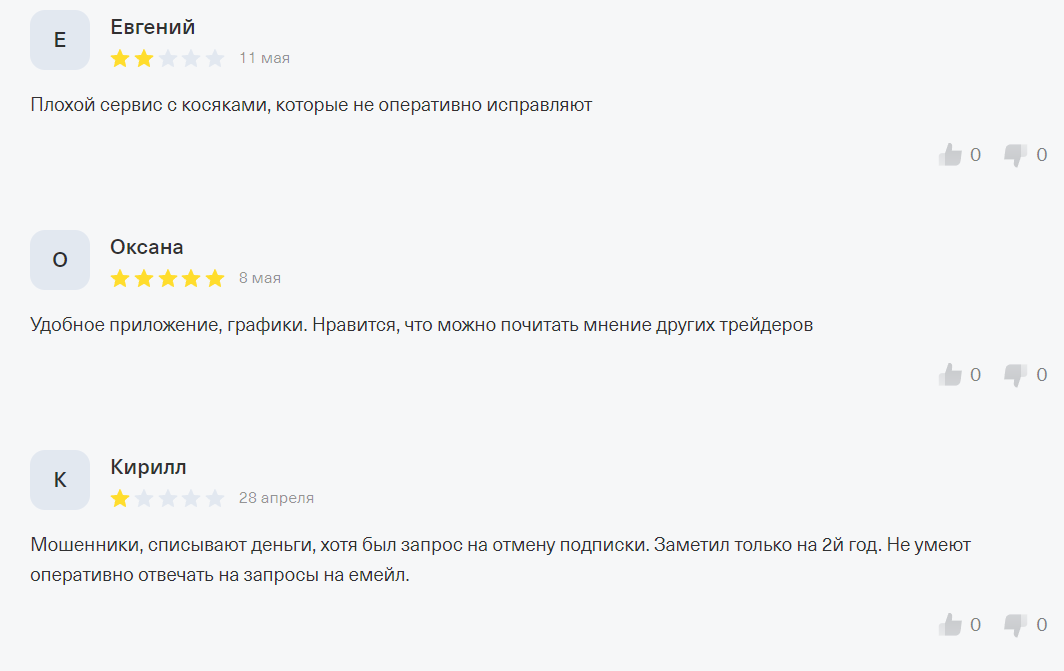Click Евгений's two-star rating

[x=167, y=58]
